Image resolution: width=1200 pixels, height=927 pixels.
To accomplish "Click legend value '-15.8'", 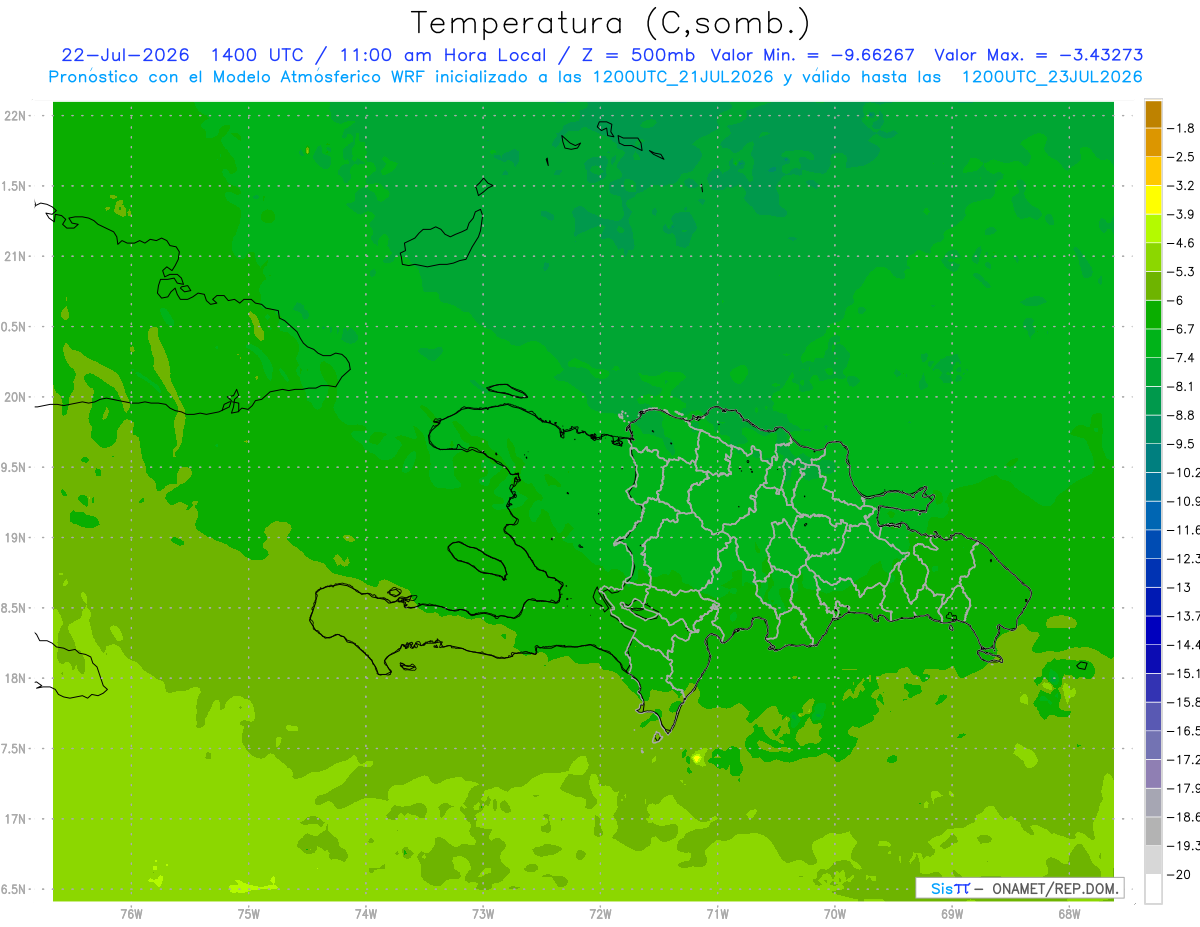I will (1184, 702).
